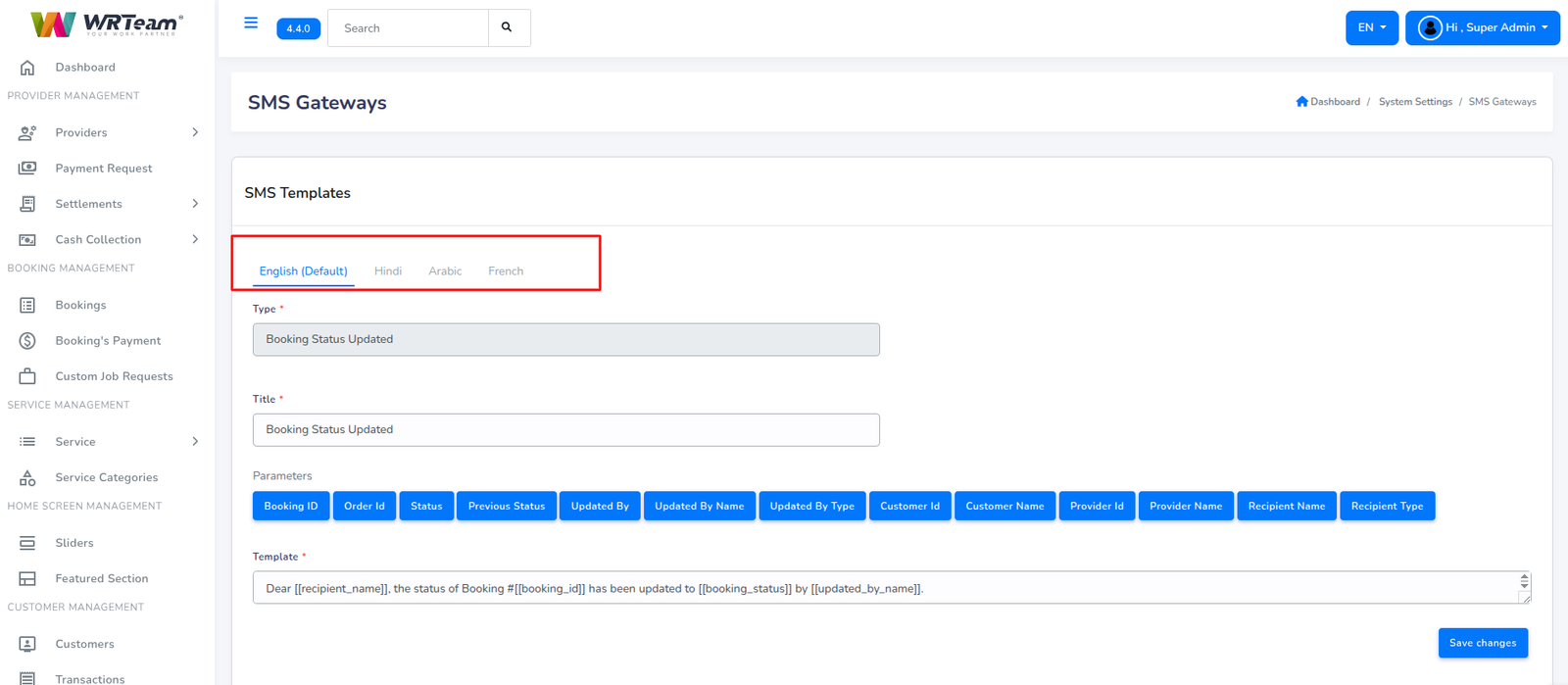Click System Settings breadcrumb link

pyautogui.click(x=1415, y=102)
